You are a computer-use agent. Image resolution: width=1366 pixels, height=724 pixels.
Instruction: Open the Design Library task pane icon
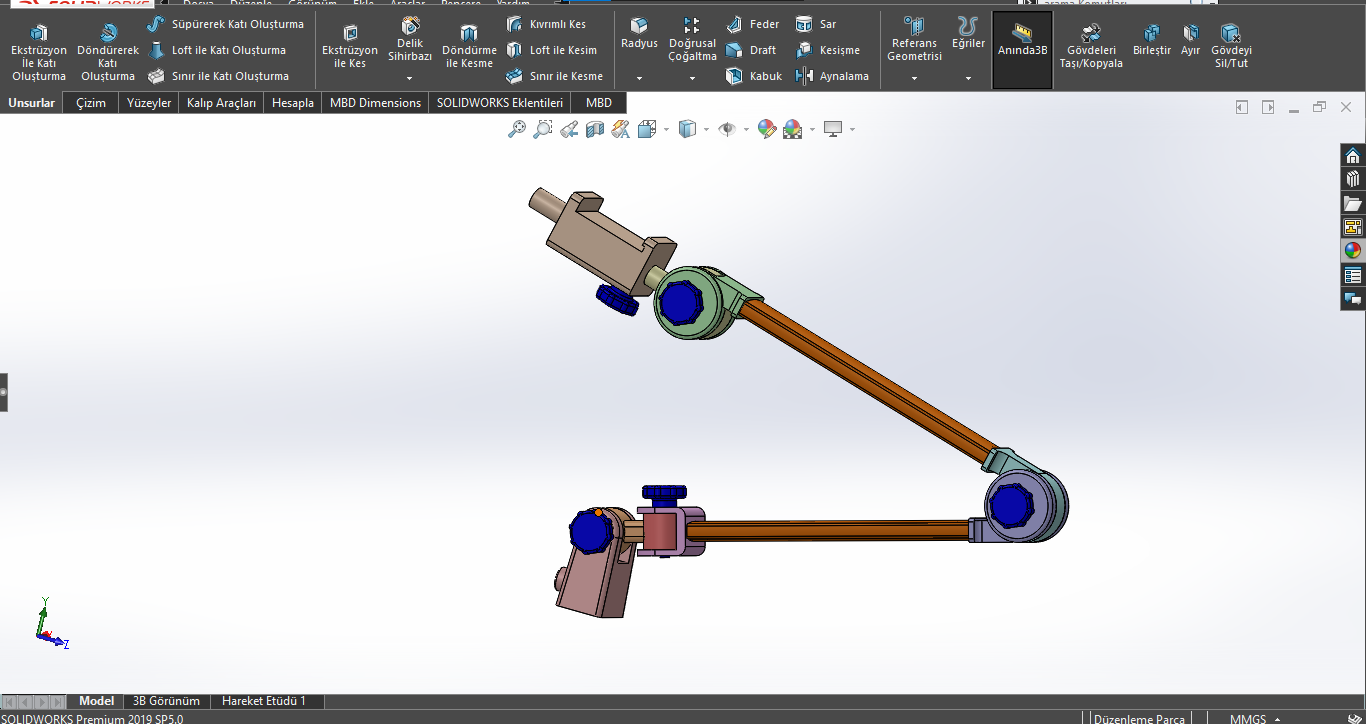[1353, 179]
